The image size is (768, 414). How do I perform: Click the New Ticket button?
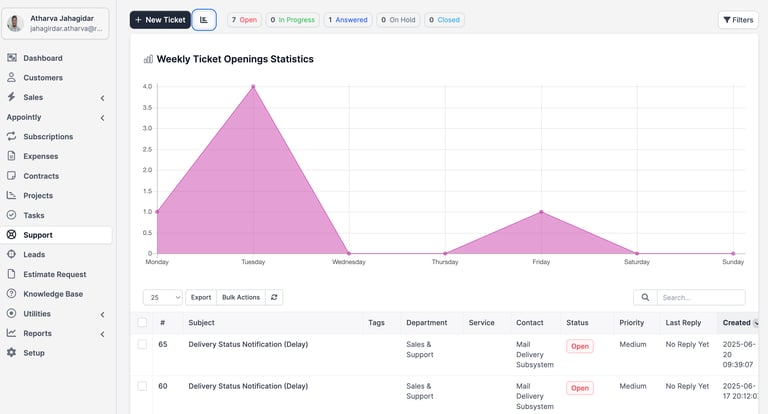[159, 19]
